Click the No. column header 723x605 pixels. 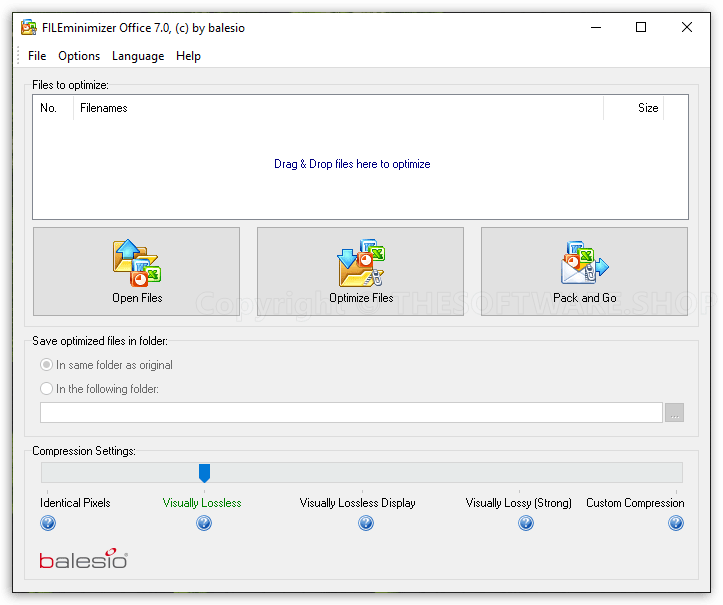[x=53, y=108]
